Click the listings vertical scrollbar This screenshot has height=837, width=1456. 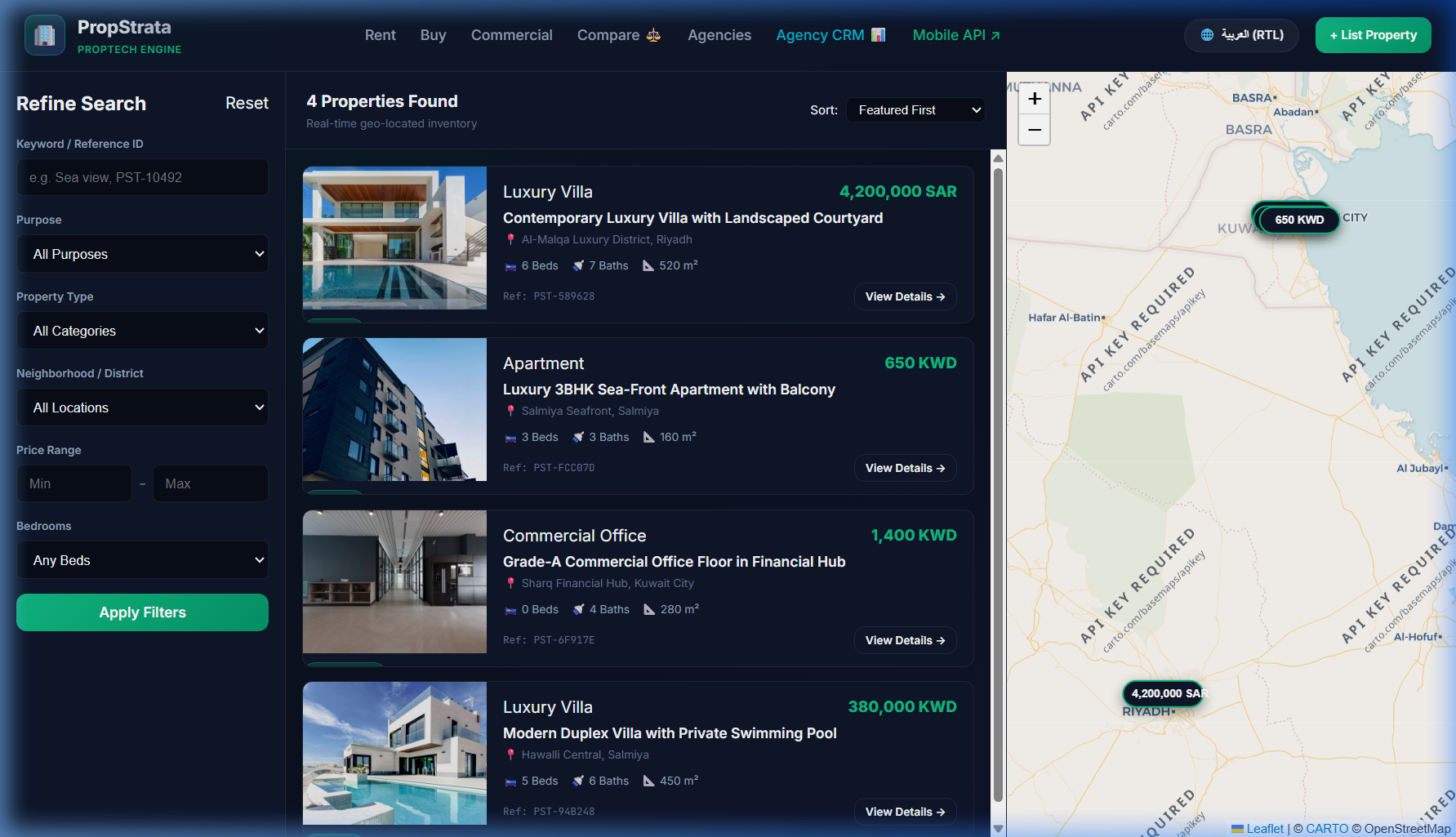(998, 485)
